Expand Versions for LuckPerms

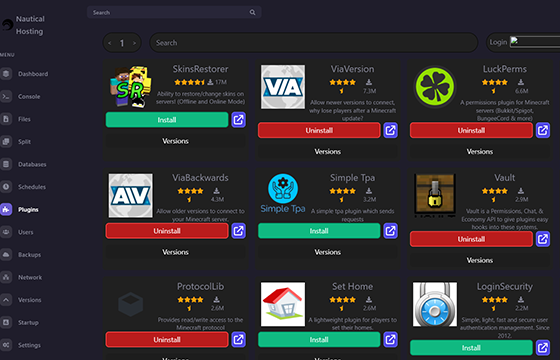(x=480, y=152)
